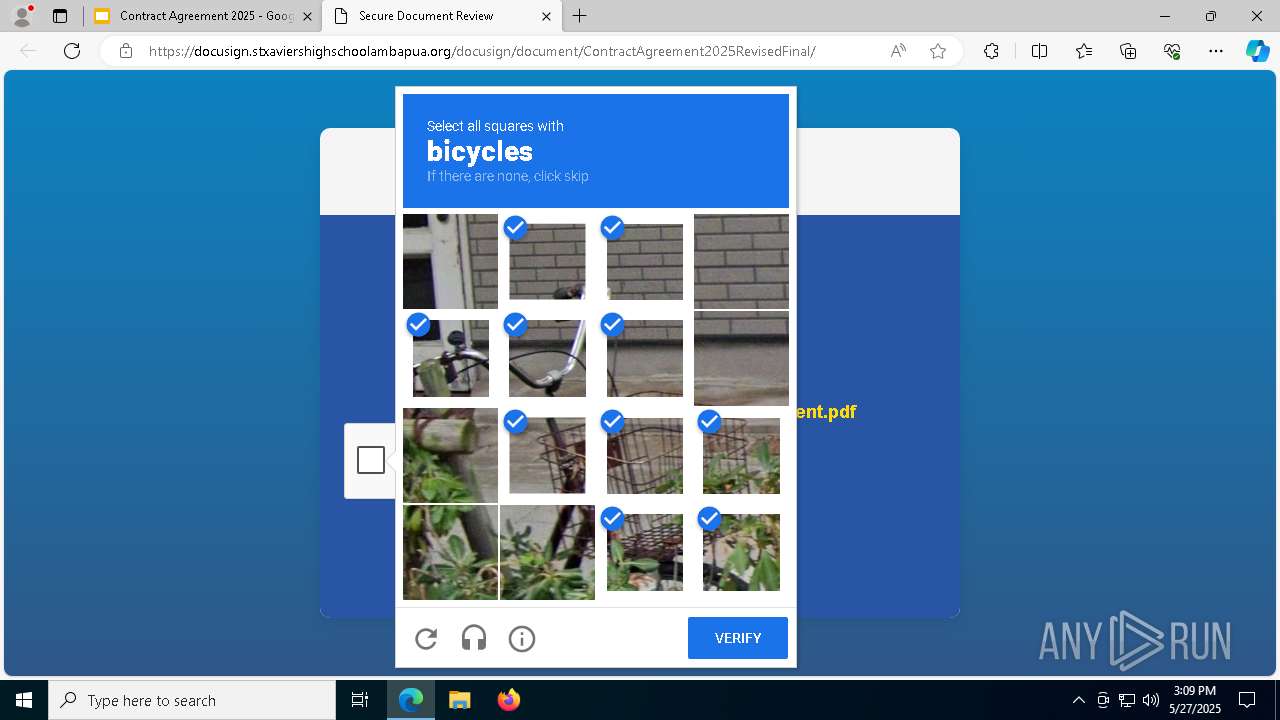Open Microsoft Edge from taskbar
This screenshot has width=1280, height=720.
(x=411, y=700)
